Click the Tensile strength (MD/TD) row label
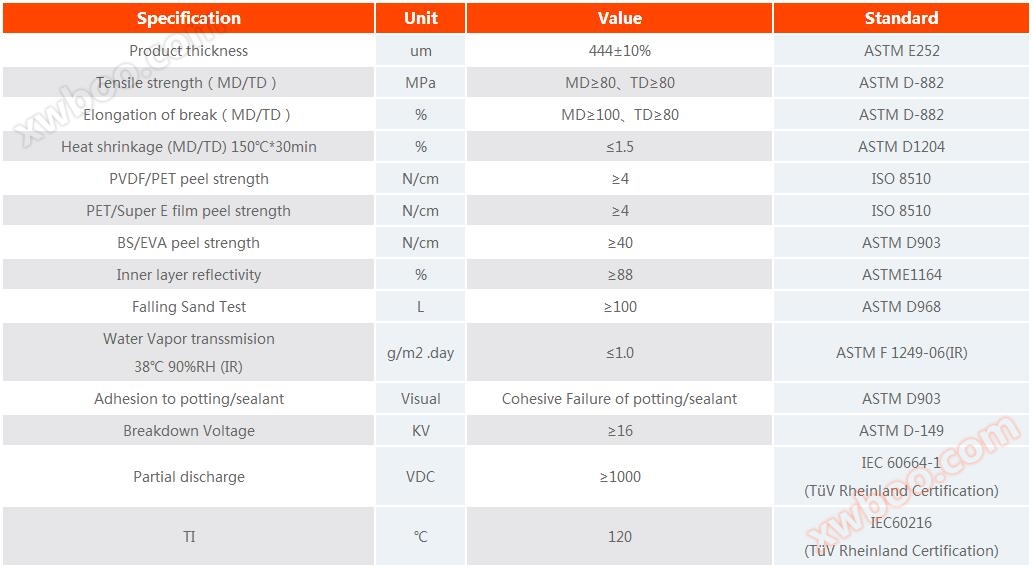The image size is (1032, 565). [187, 83]
